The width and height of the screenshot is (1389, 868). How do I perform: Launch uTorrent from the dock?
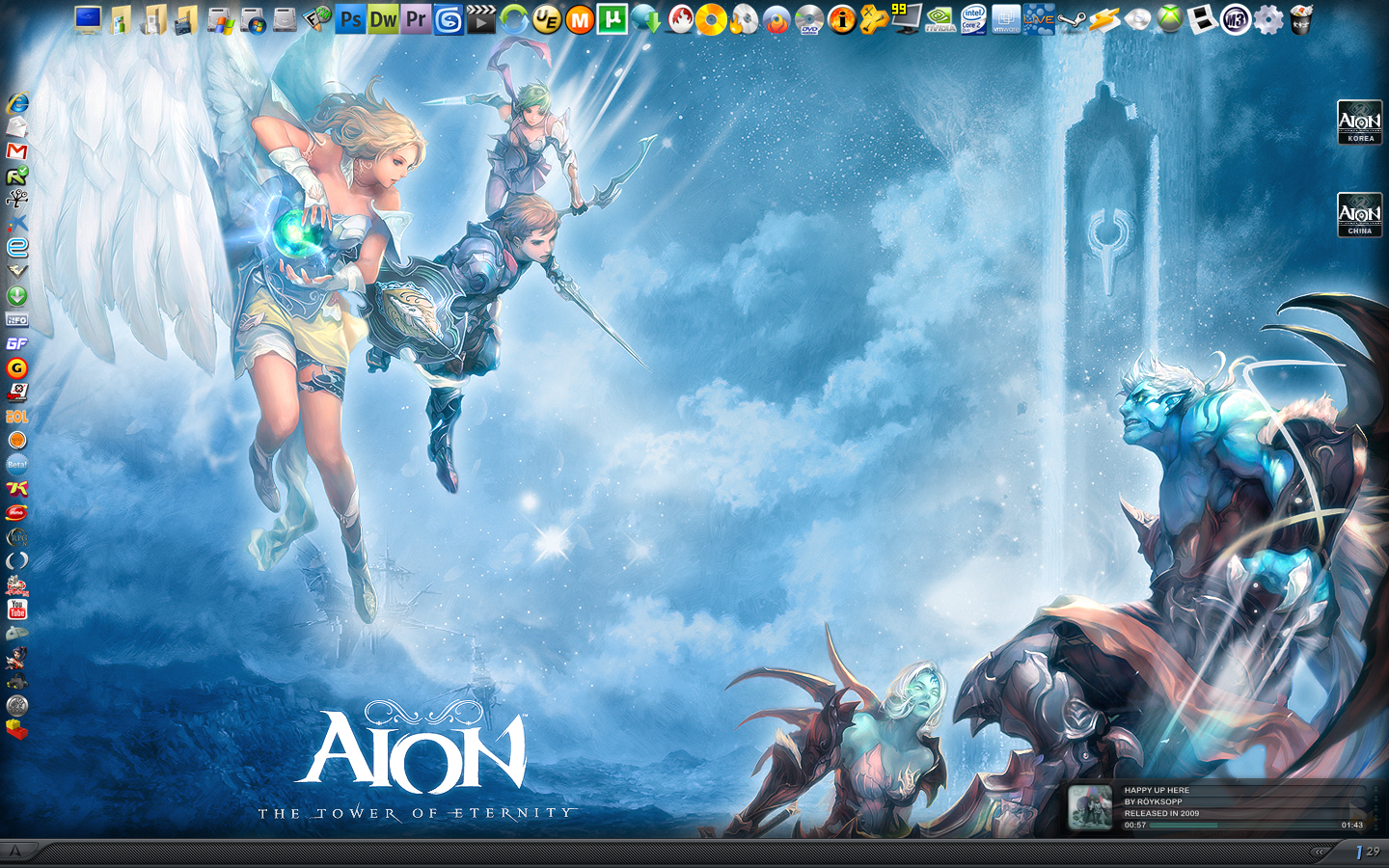(x=613, y=19)
